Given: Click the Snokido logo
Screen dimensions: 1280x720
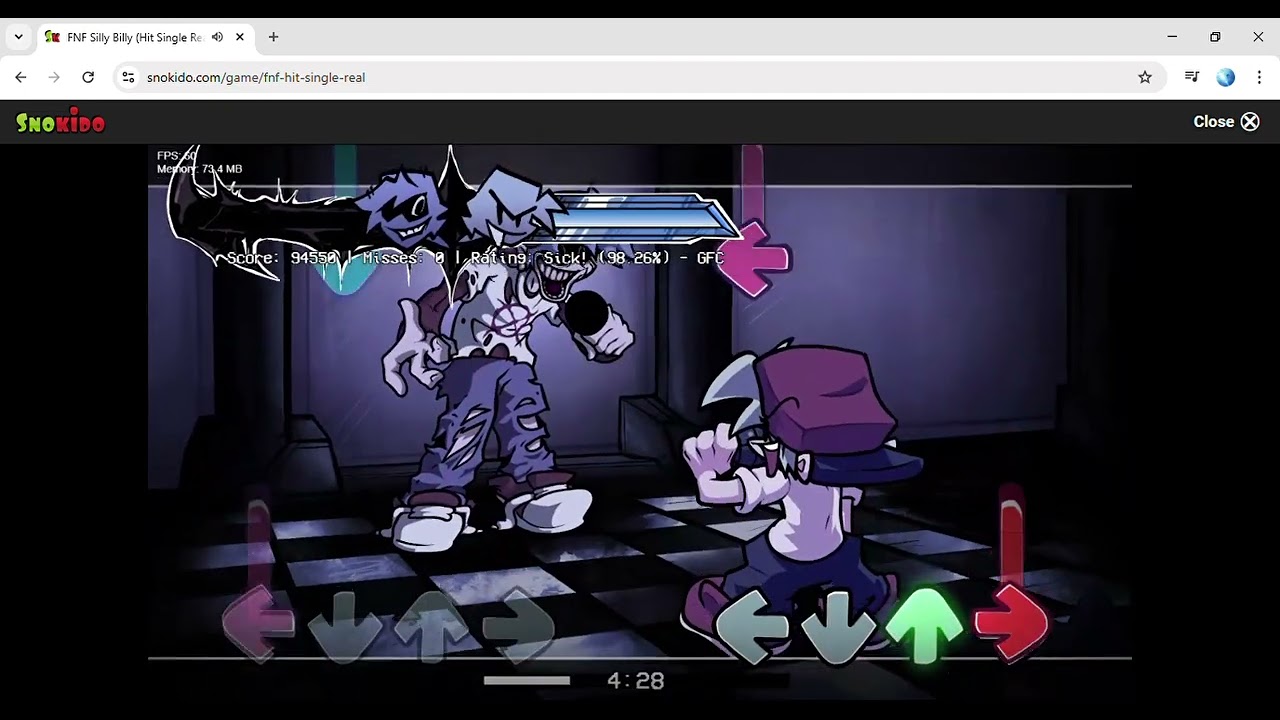Looking at the screenshot, I should [60, 122].
